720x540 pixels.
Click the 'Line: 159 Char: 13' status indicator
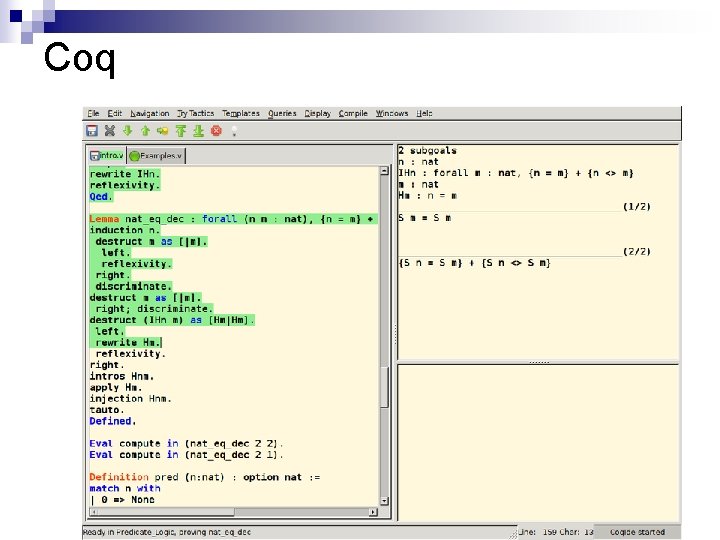556,532
